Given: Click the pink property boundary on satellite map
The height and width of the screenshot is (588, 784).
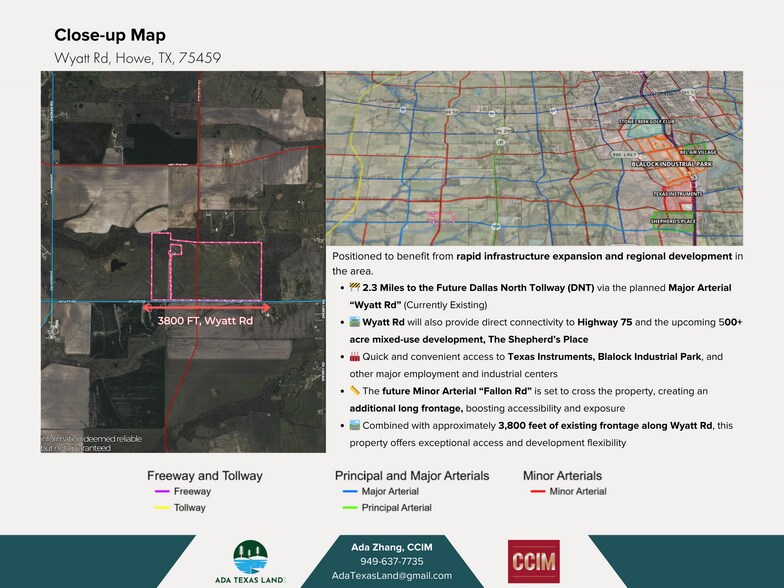Looking at the screenshot, I should pos(206,266).
